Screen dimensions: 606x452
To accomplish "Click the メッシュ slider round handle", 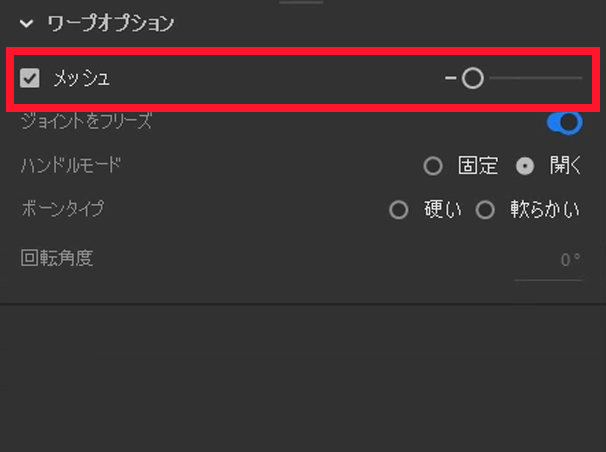I will click(x=473, y=78).
